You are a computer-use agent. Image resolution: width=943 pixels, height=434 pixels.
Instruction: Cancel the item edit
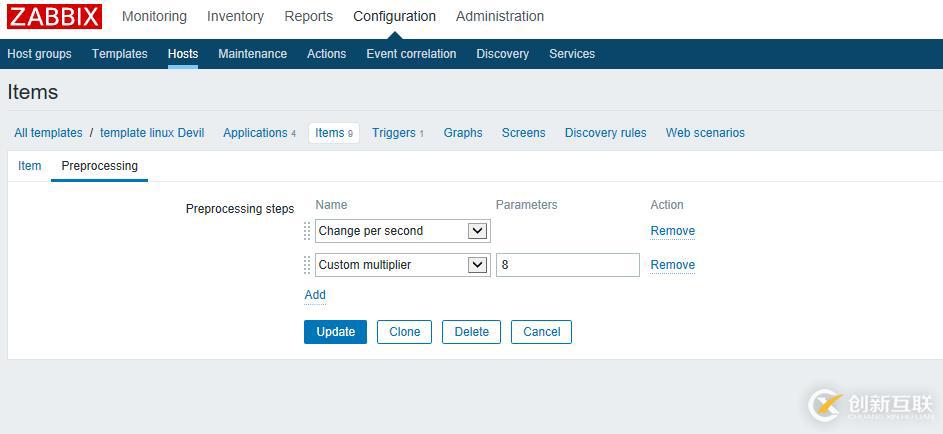click(x=541, y=332)
